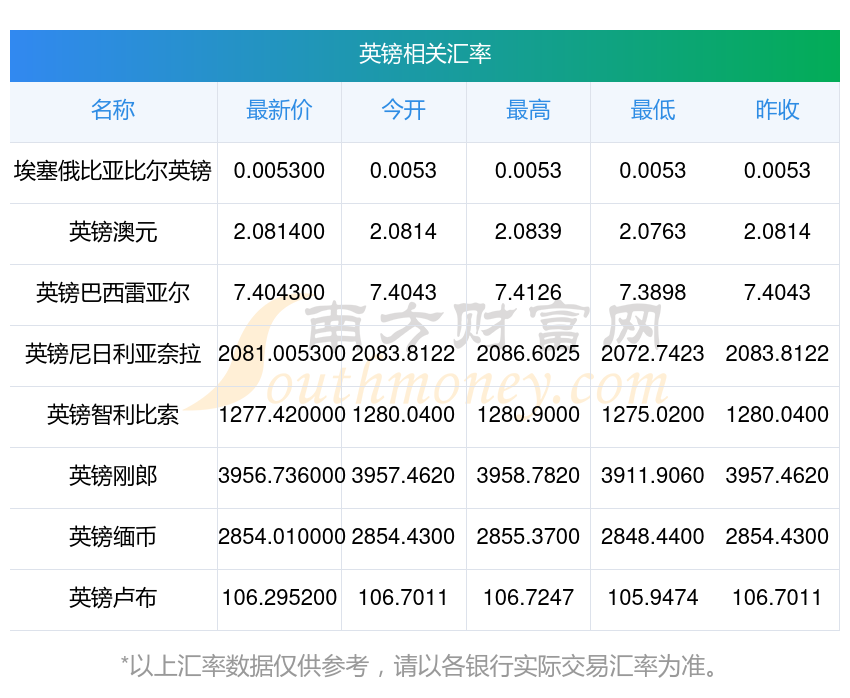
Task: Click the 7.3898 low value
Action: (653, 293)
